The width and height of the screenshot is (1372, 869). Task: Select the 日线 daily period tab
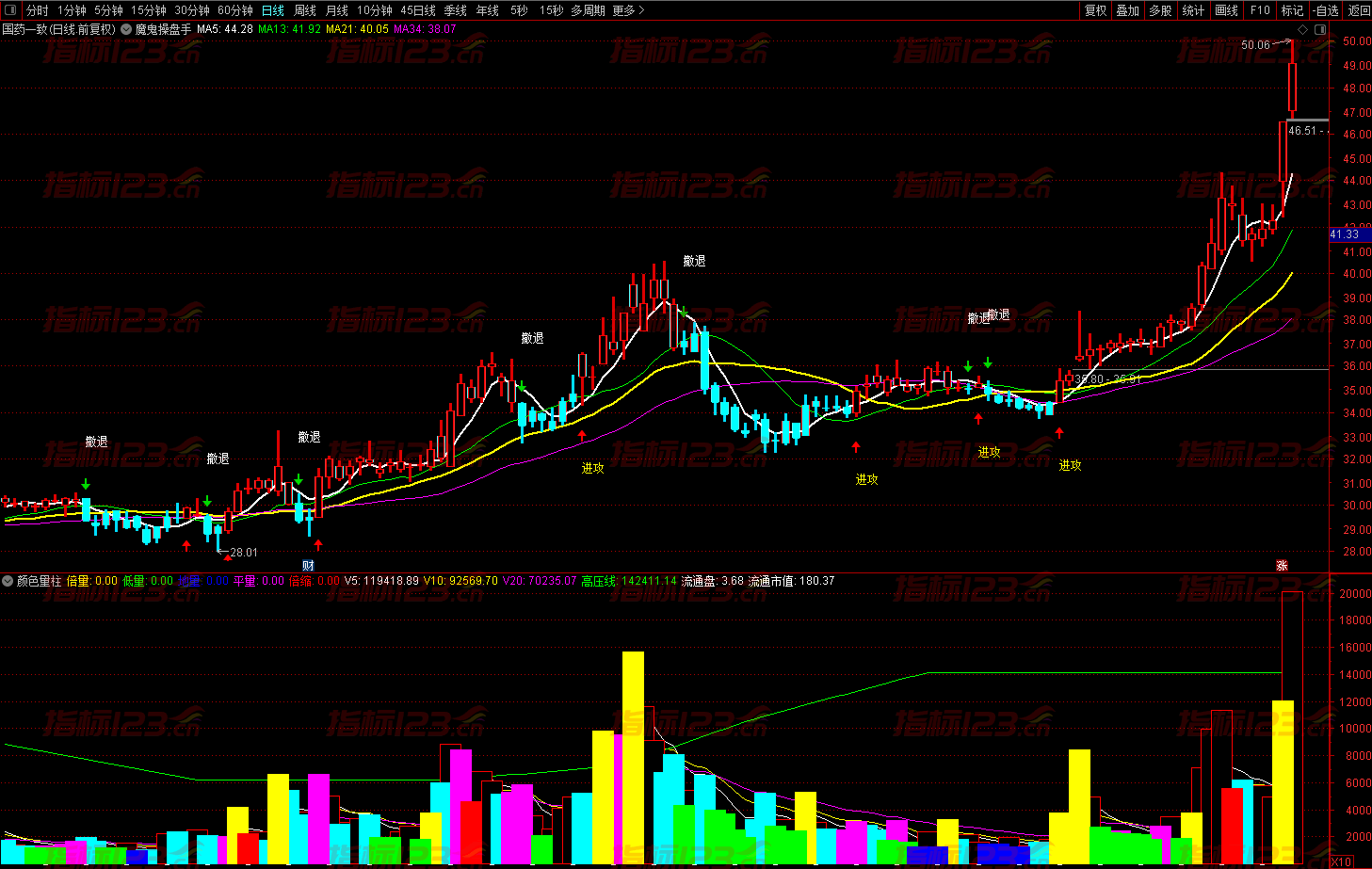pos(273,10)
